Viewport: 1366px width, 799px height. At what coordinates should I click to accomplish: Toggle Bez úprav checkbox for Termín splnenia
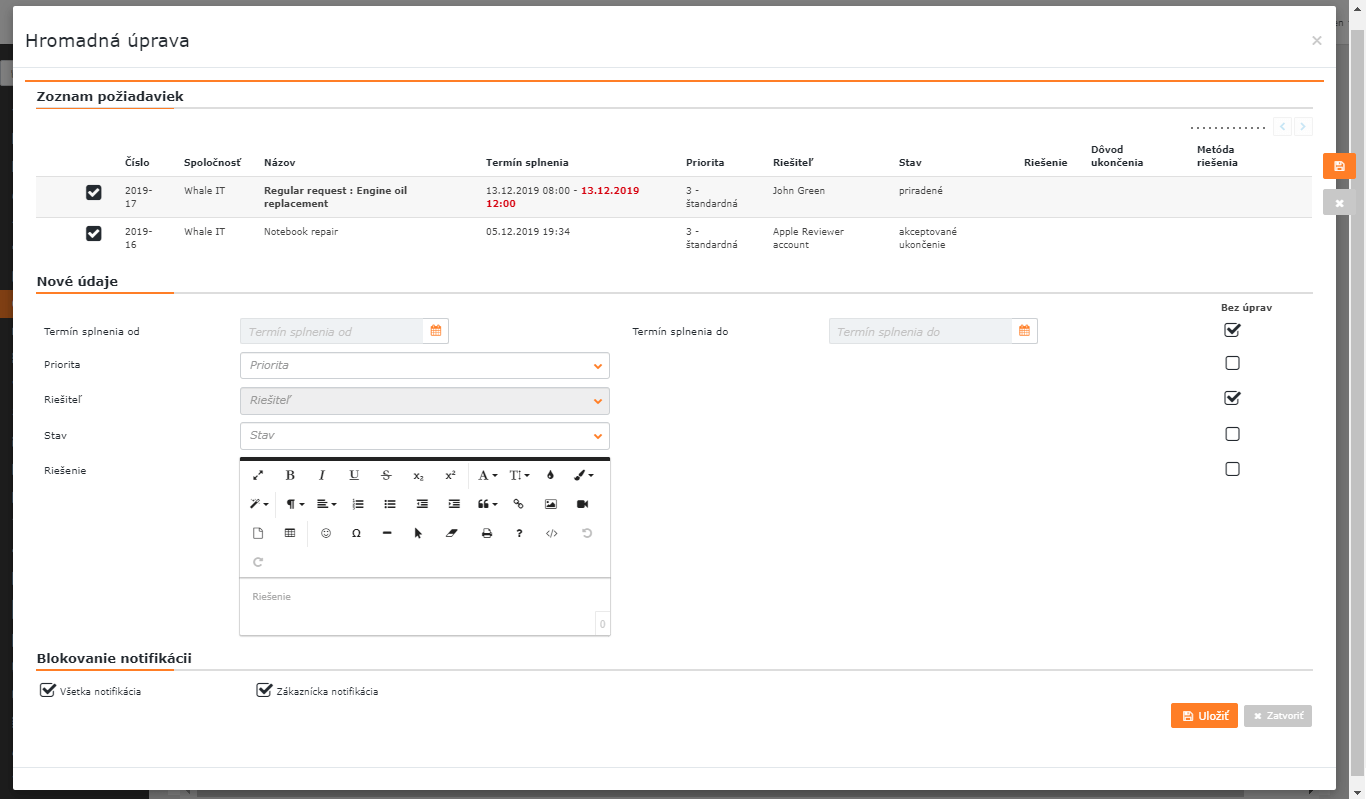[x=1232, y=330]
